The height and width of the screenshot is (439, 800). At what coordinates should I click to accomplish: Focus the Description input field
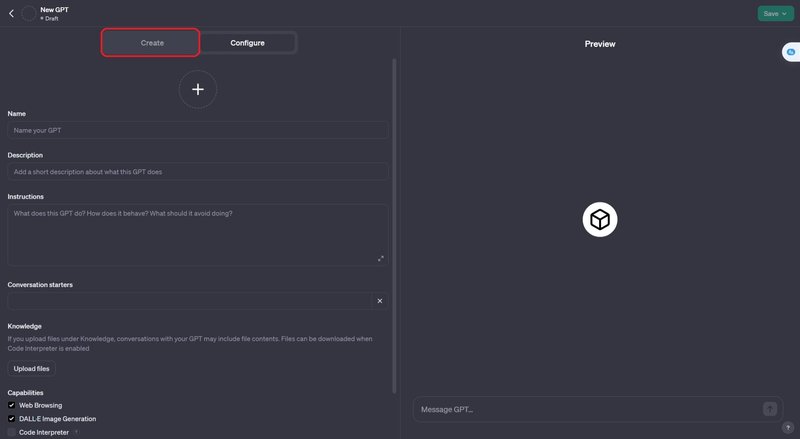[198, 172]
